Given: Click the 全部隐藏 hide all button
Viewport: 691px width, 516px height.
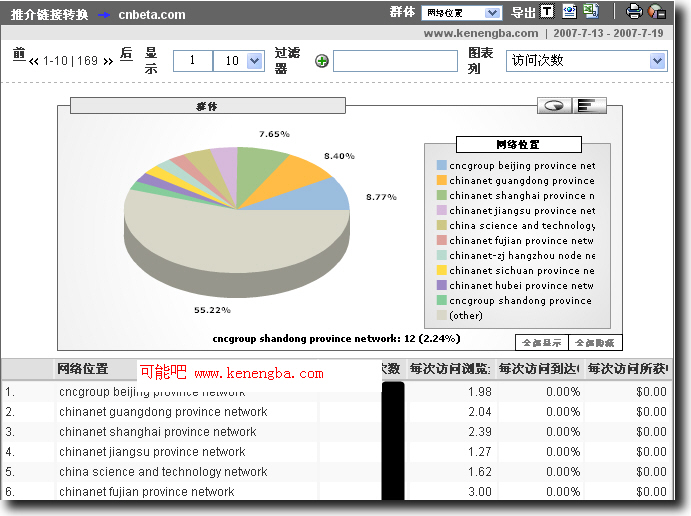Looking at the screenshot, I should [596, 342].
